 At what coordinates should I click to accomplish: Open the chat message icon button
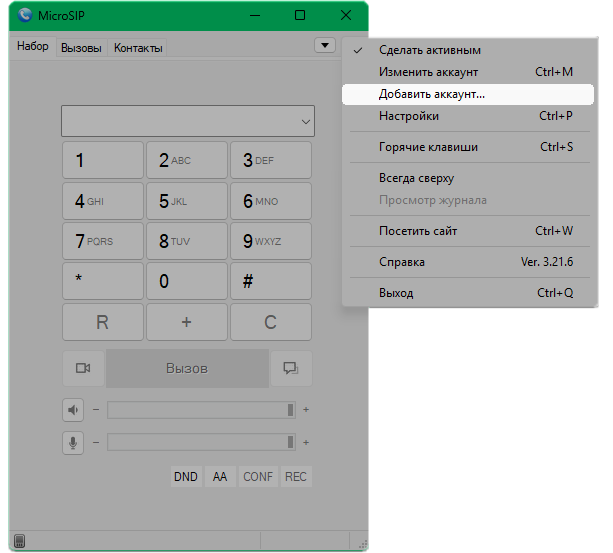pyautogui.click(x=291, y=368)
